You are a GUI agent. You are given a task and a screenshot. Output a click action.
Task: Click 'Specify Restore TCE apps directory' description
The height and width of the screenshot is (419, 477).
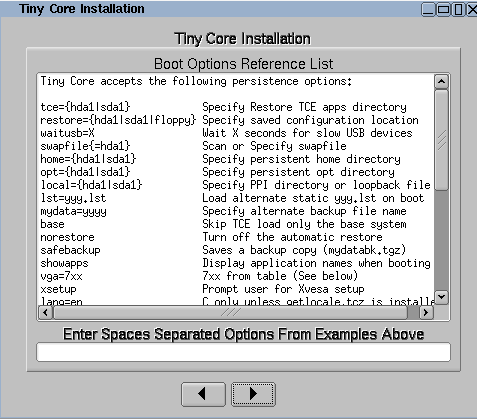[x=304, y=107]
